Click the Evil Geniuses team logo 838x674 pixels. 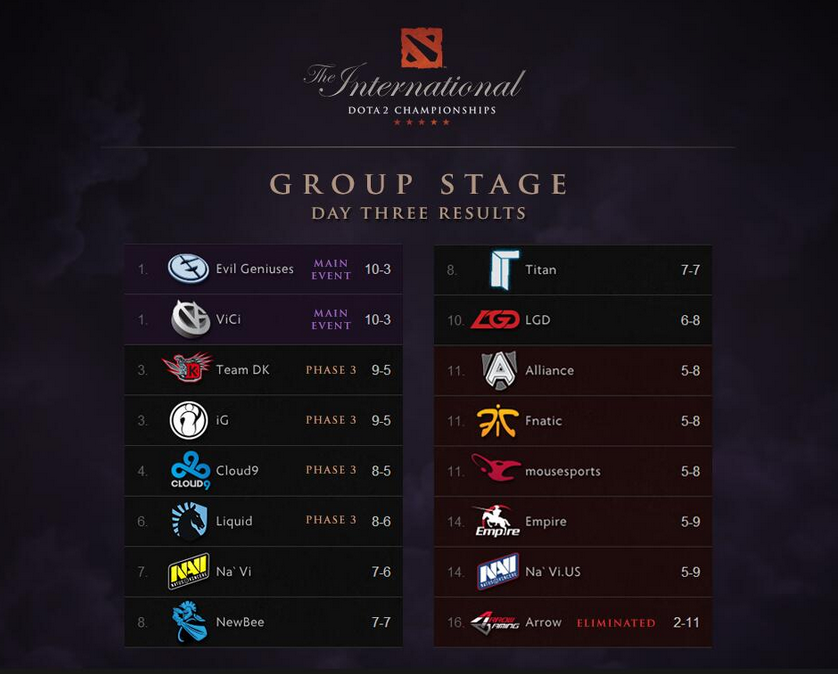188,268
